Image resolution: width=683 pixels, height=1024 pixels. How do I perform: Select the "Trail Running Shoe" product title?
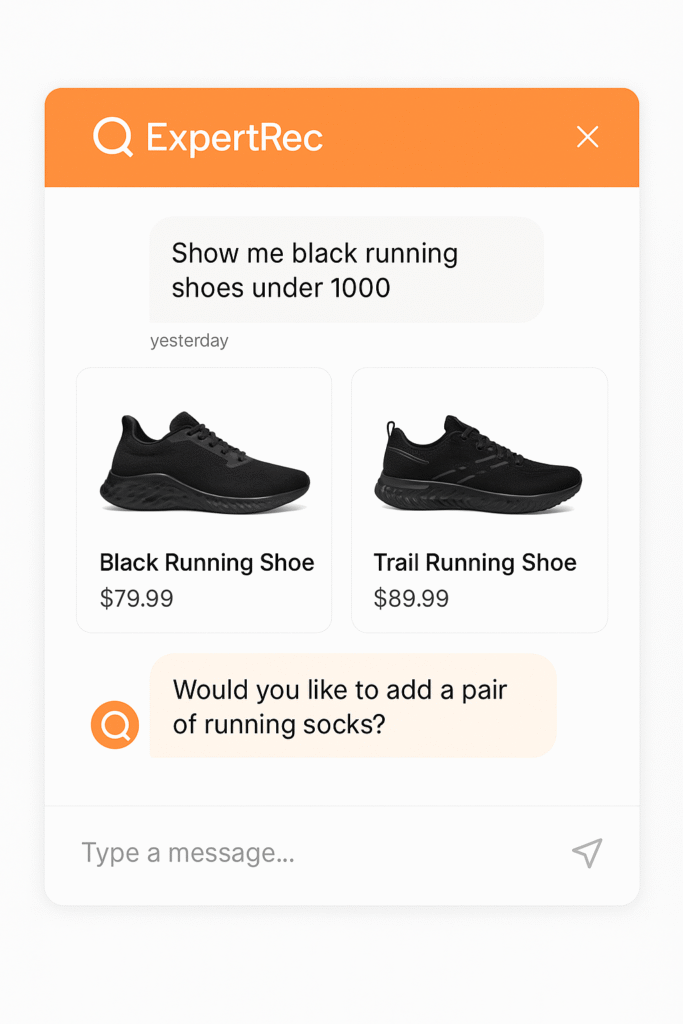pyautogui.click(x=475, y=563)
